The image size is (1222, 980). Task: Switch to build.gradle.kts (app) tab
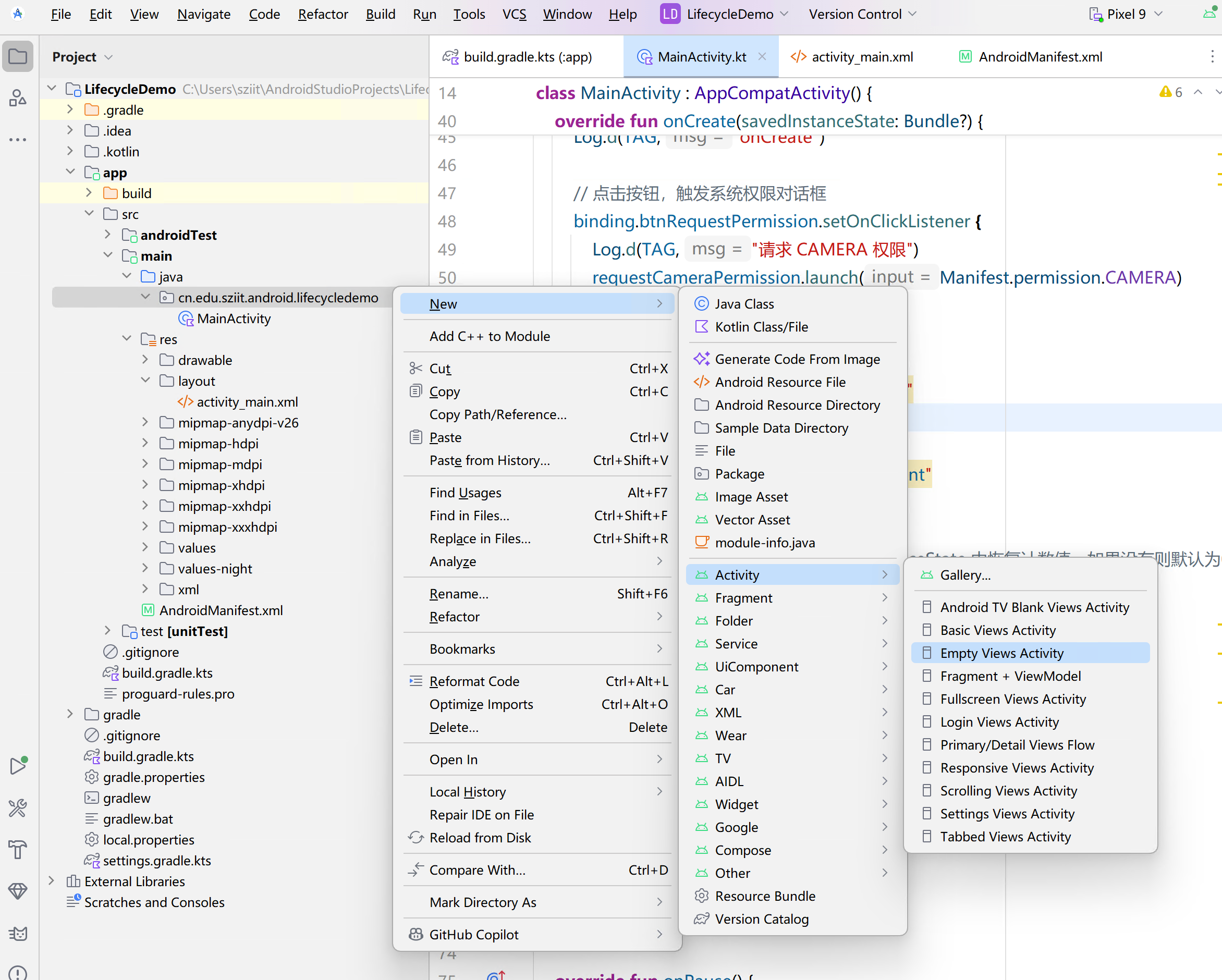click(x=517, y=57)
